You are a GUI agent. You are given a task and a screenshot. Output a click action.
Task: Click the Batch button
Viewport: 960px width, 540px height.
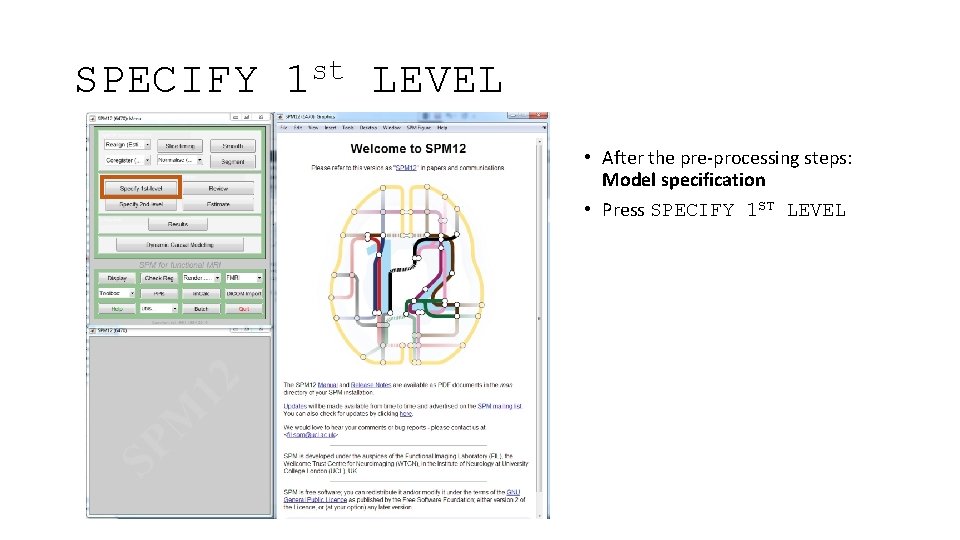201,309
